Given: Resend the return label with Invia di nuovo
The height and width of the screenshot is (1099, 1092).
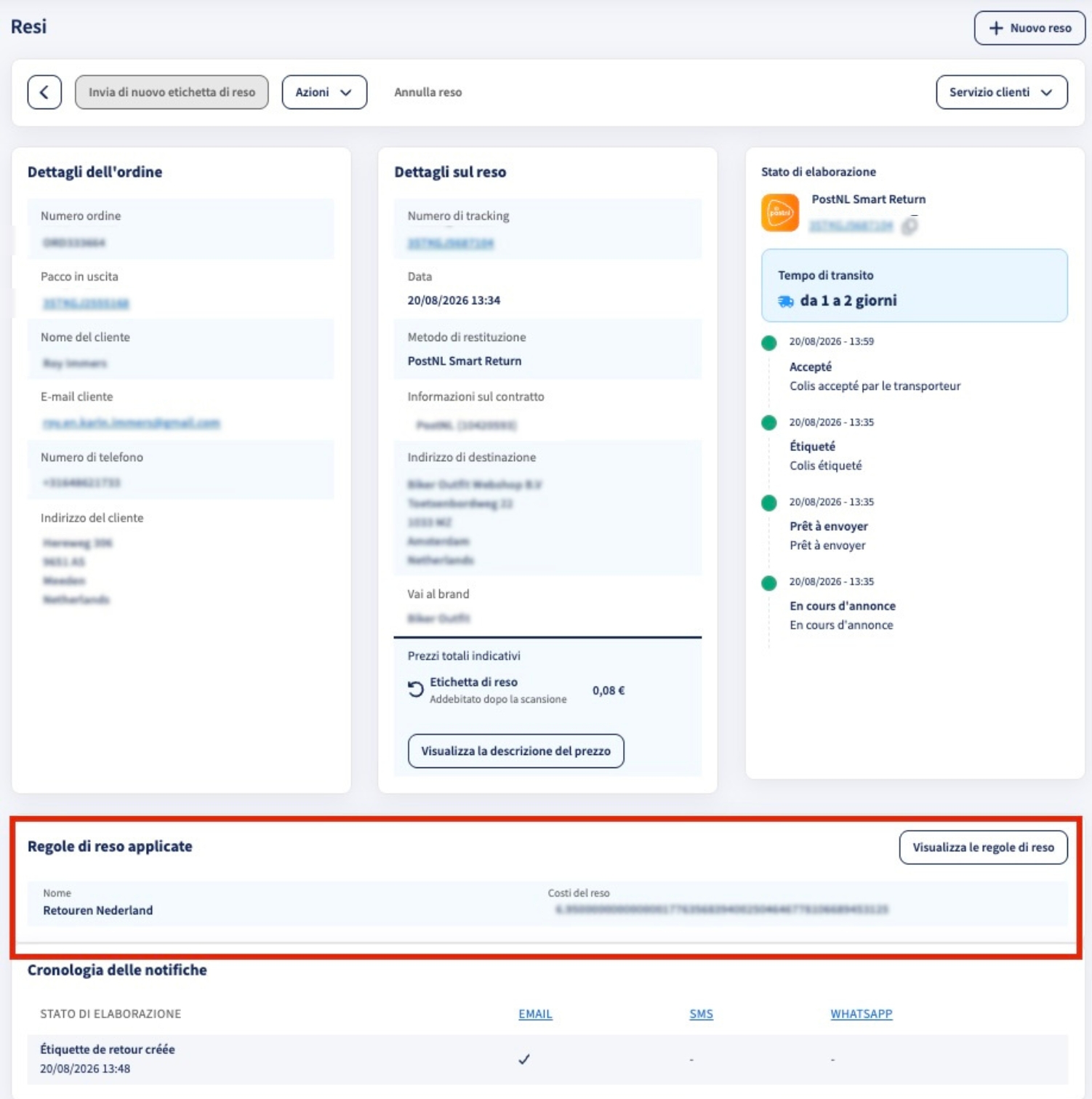Looking at the screenshot, I should point(172,92).
